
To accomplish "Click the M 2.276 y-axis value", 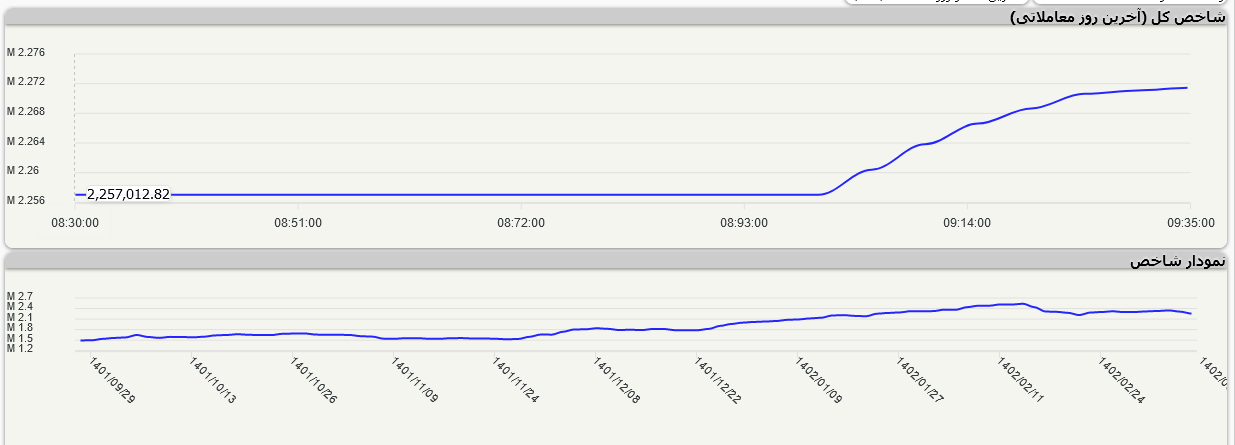I will tap(26, 53).
